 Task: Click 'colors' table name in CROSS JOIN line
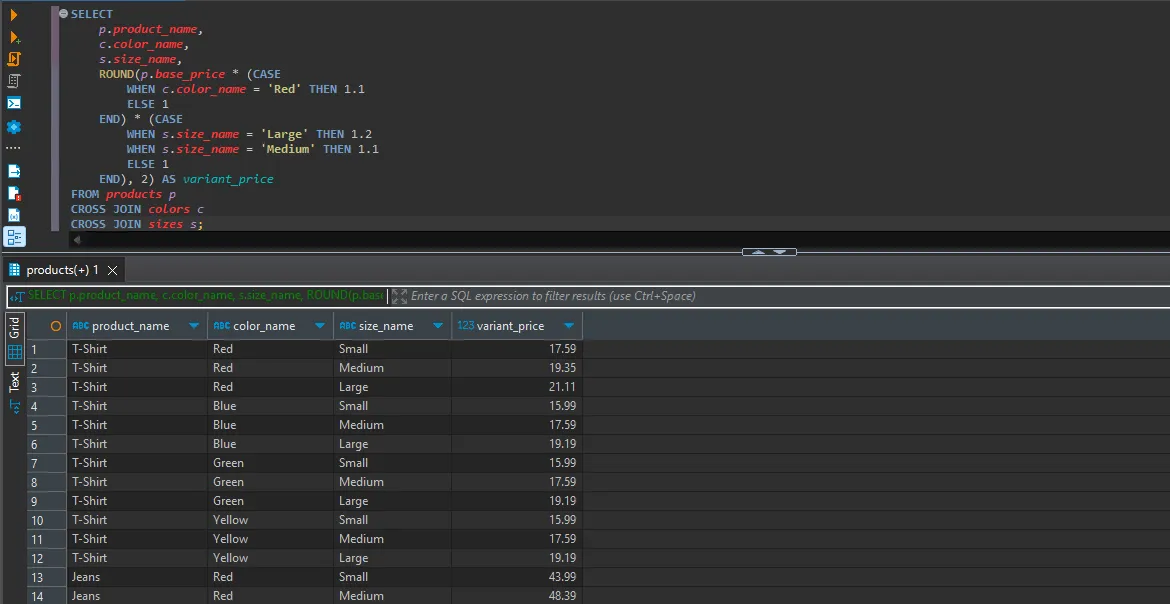click(x=169, y=209)
